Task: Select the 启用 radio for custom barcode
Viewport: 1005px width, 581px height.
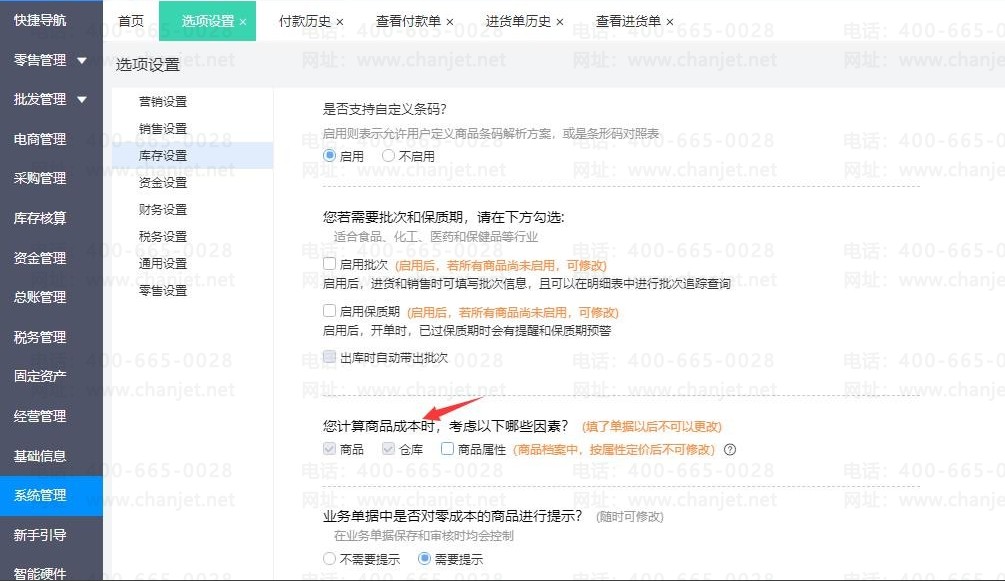Action: [329, 155]
